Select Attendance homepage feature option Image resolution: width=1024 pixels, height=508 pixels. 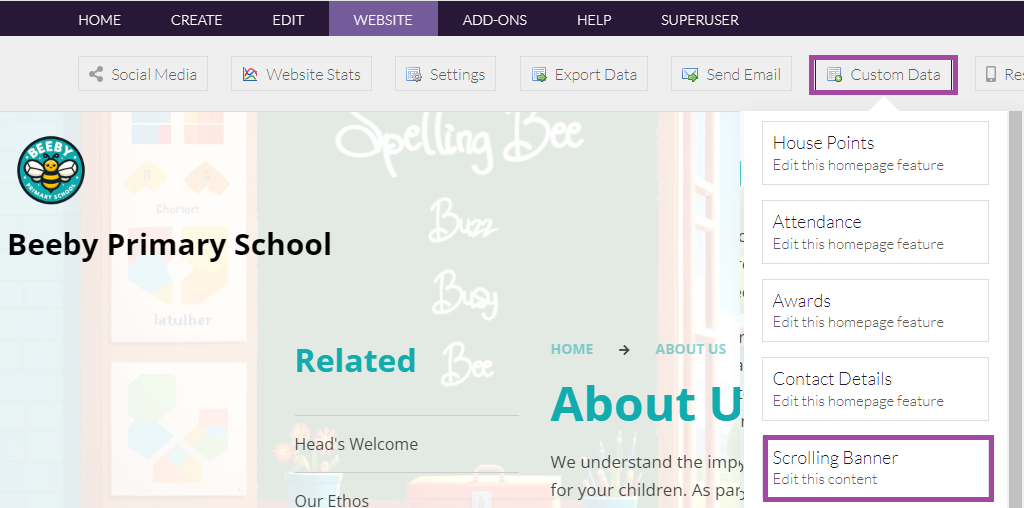pyautogui.click(x=875, y=232)
